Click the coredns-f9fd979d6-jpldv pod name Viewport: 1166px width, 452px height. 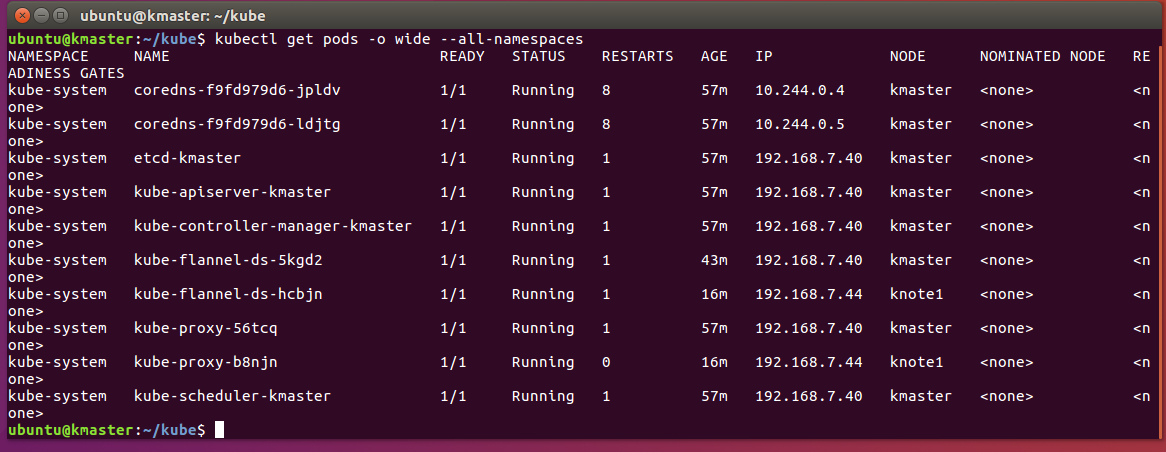237,90
